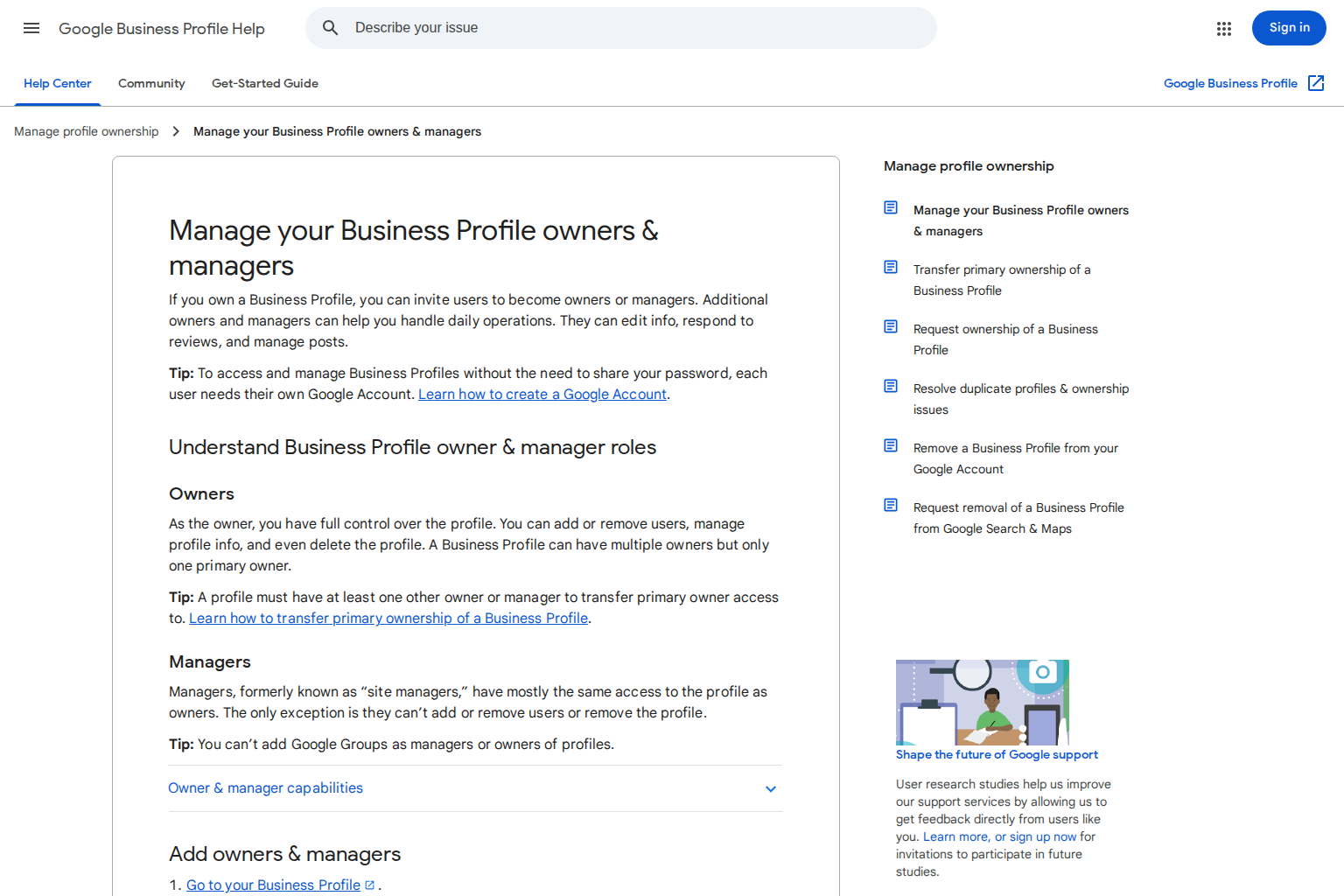This screenshot has width=1344, height=896.
Task: Open the Get-Started Guide tab
Action: pos(265,83)
